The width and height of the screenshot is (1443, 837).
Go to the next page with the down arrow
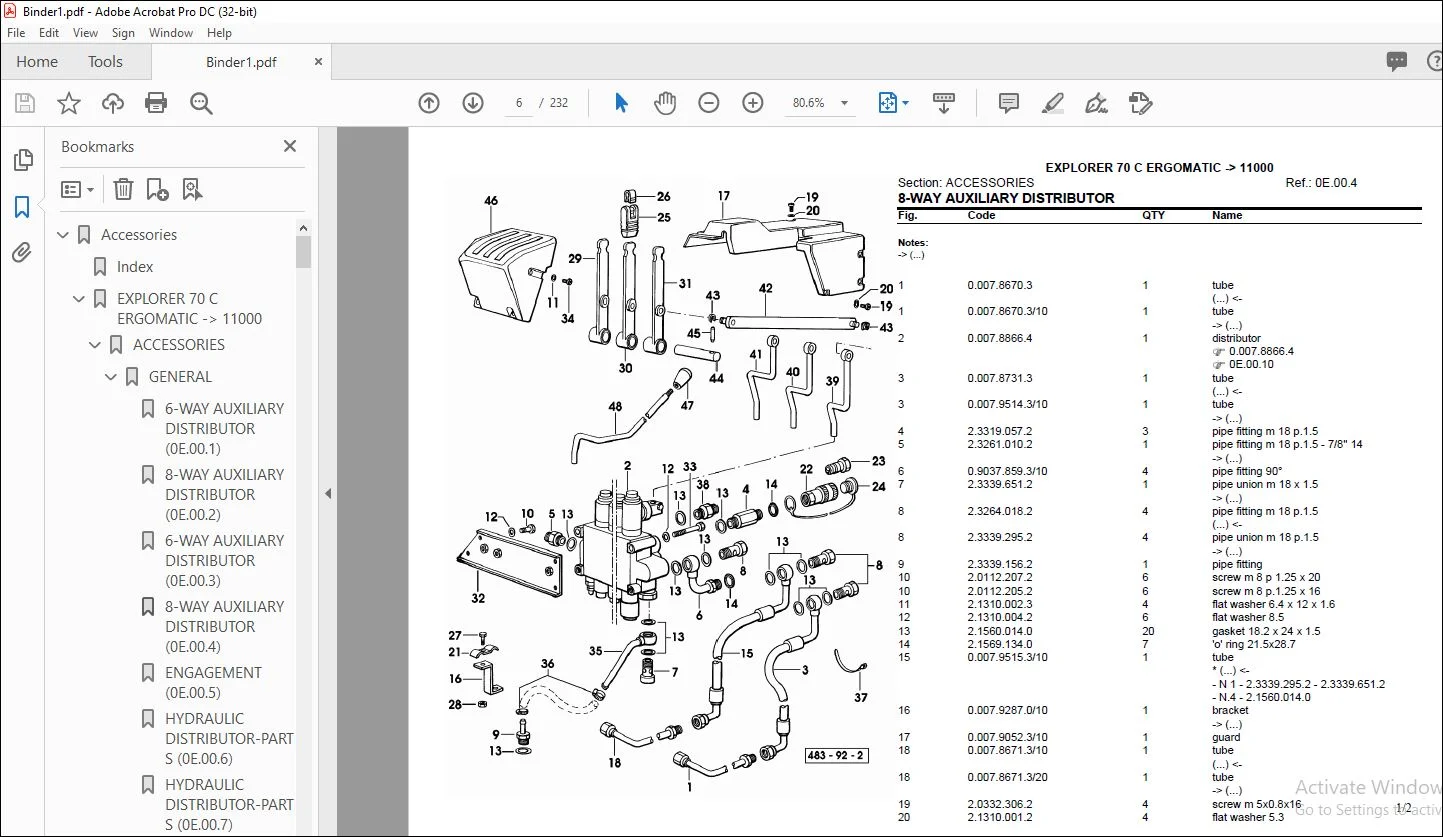pos(473,103)
